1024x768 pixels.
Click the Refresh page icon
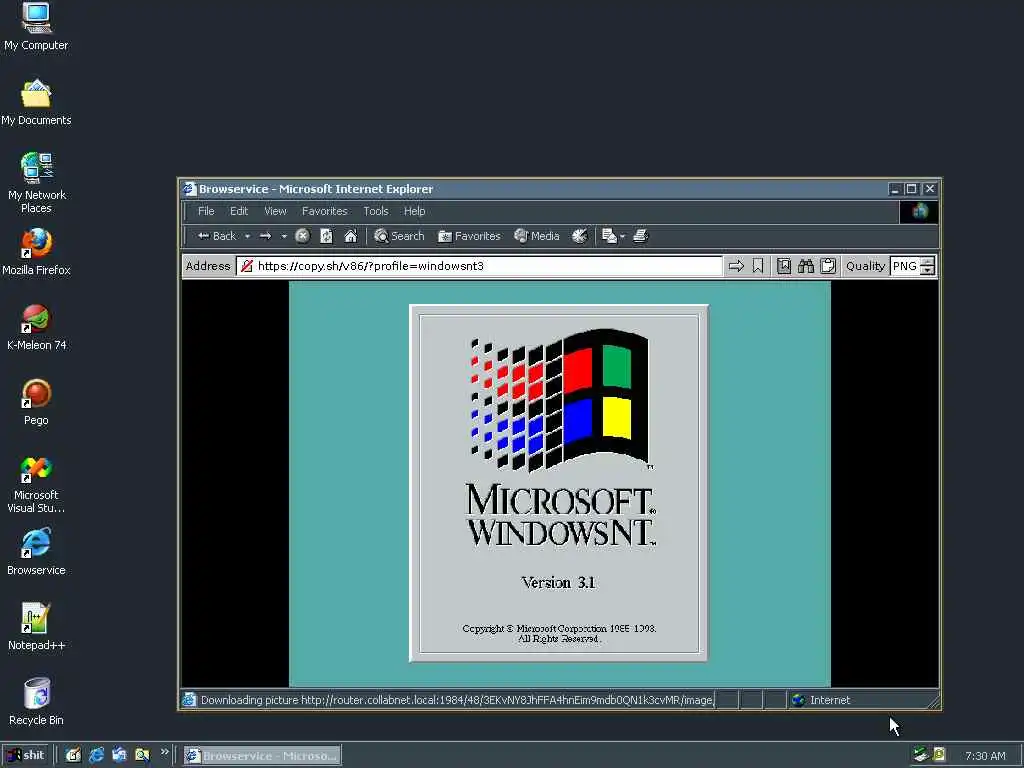point(327,236)
